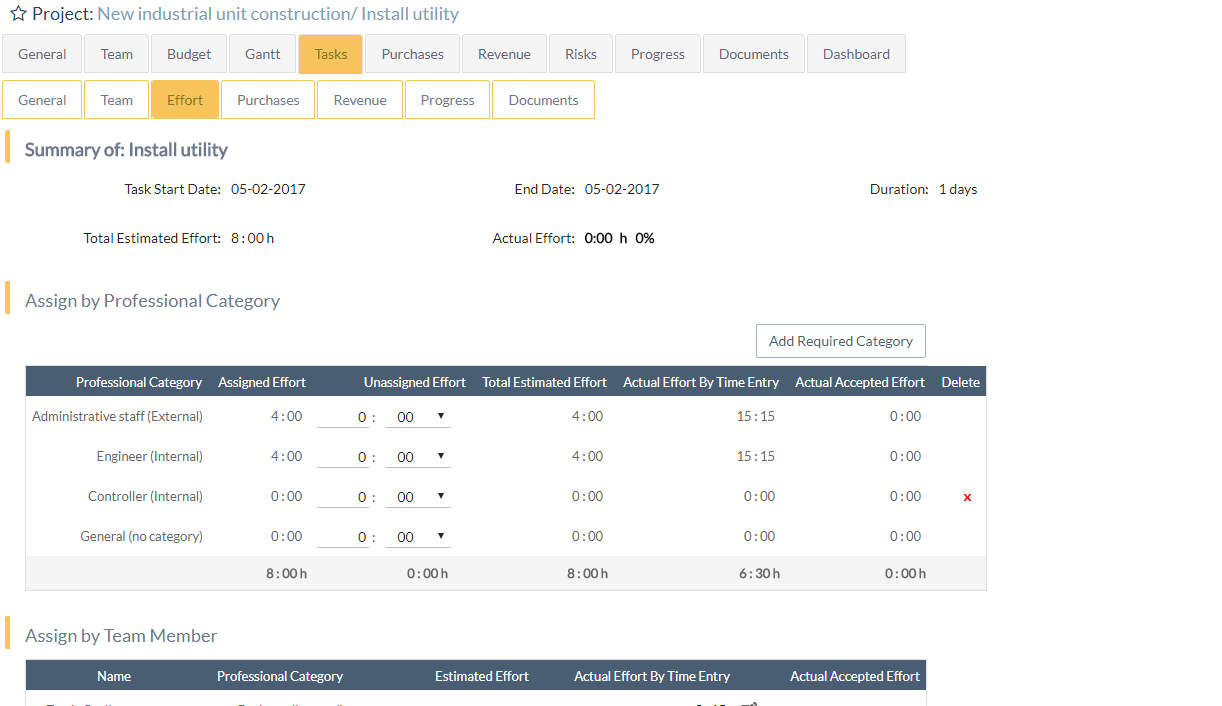The image size is (1222, 706).
Task: Click the Add Required Category button
Action: coord(840,340)
